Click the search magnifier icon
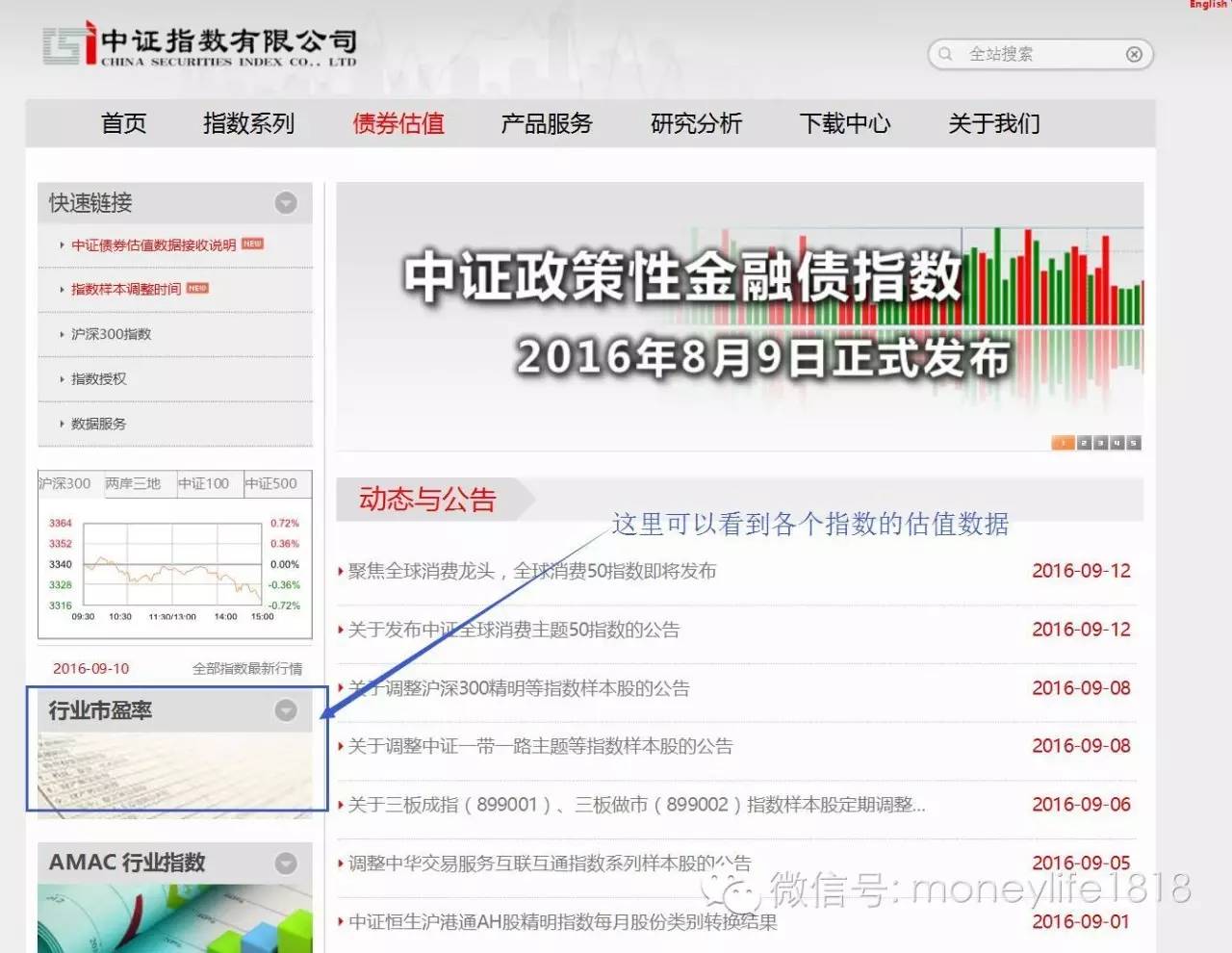The height and width of the screenshot is (953, 1232). tap(945, 54)
